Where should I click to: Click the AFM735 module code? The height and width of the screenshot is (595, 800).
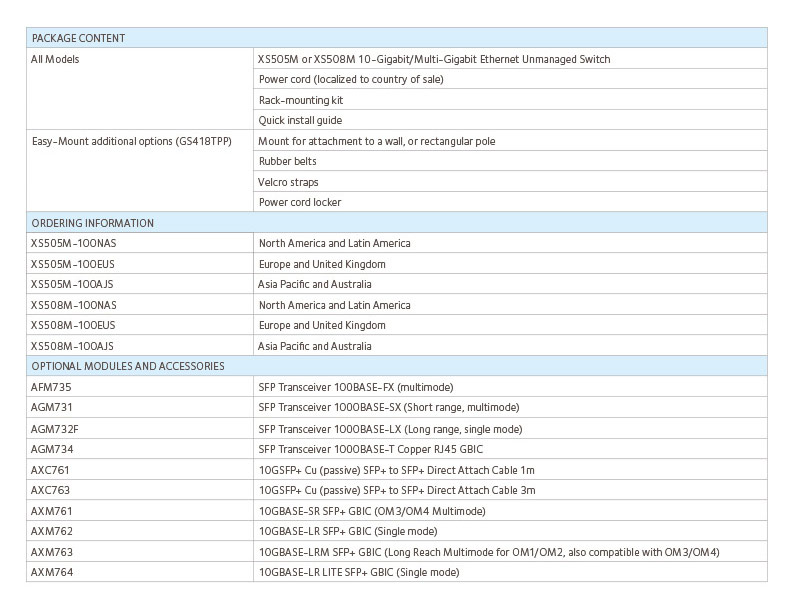point(51,387)
